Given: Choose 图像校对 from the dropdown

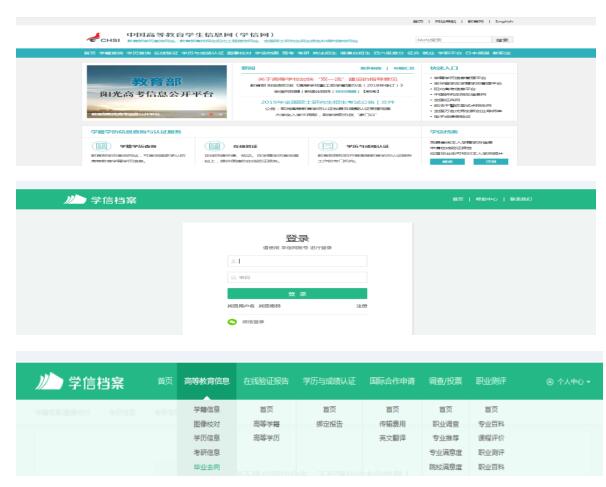Looking at the screenshot, I should click(x=207, y=424).
